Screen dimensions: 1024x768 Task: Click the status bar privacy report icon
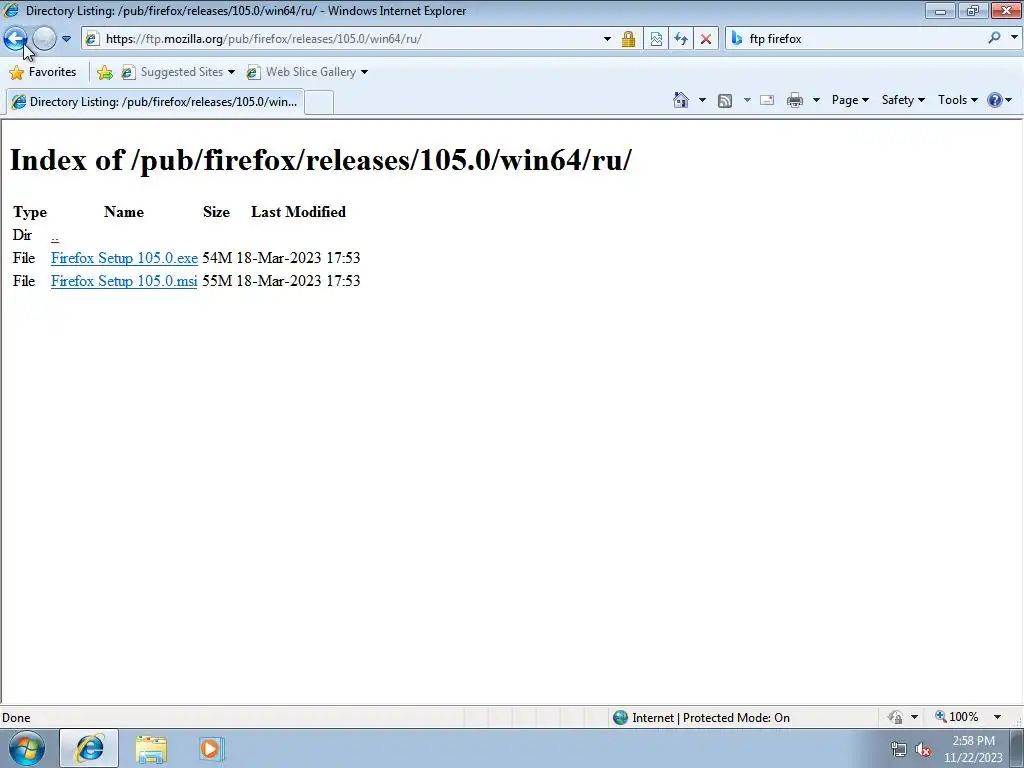pyautogui.click(x=895, y=718)
